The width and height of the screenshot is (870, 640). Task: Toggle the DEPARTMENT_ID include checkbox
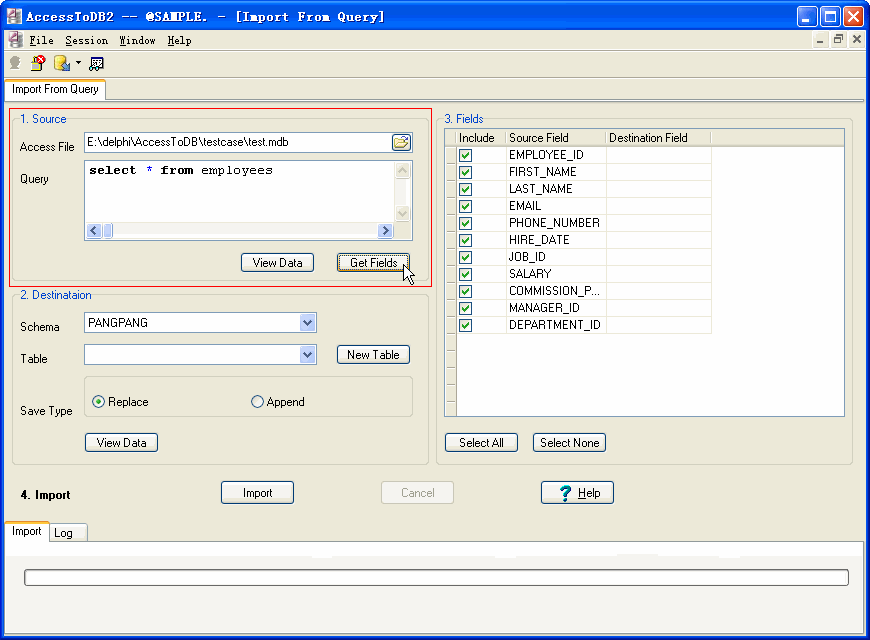[x=466, y=325]
